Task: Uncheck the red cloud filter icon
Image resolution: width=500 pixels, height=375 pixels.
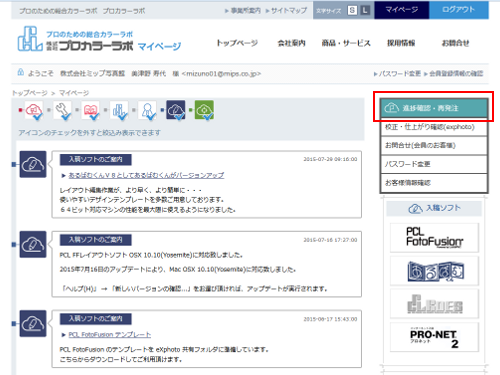Action: pos(34,110)
